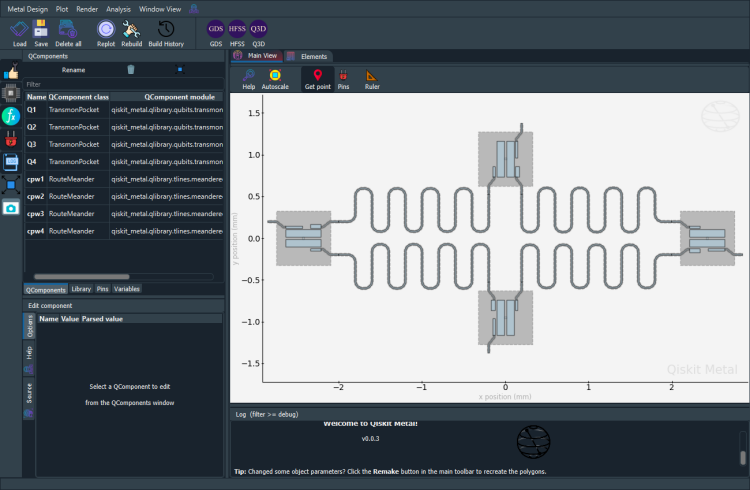Switch to the Elements tab
The width and height of the screenshot is (750, 490).
click(308, 56)
